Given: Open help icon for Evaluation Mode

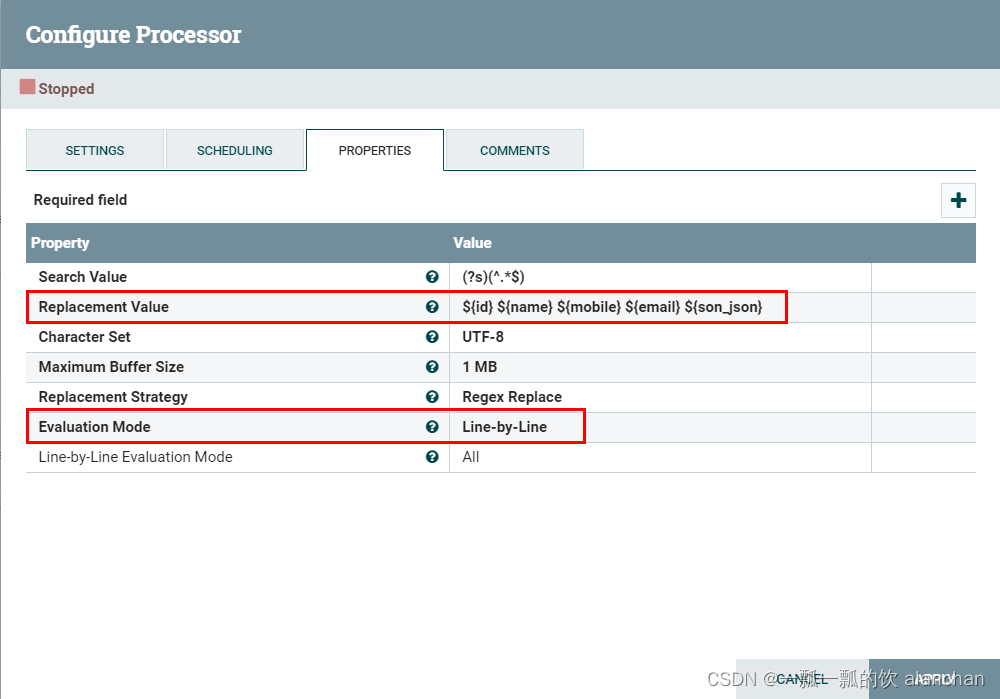Looking at the screenshot, I should click(432, 427).
